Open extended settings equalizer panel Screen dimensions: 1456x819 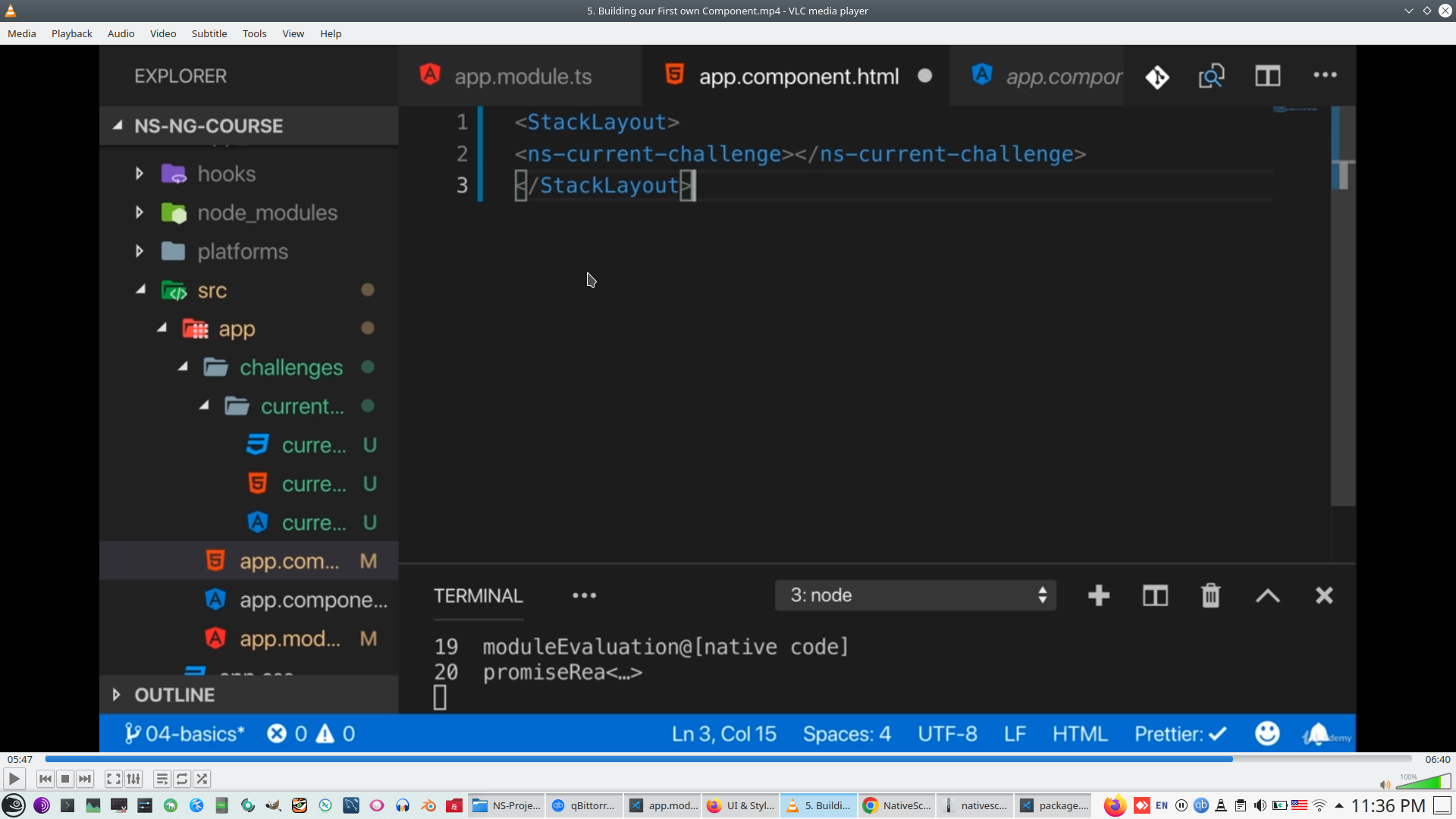pos(133,779)
